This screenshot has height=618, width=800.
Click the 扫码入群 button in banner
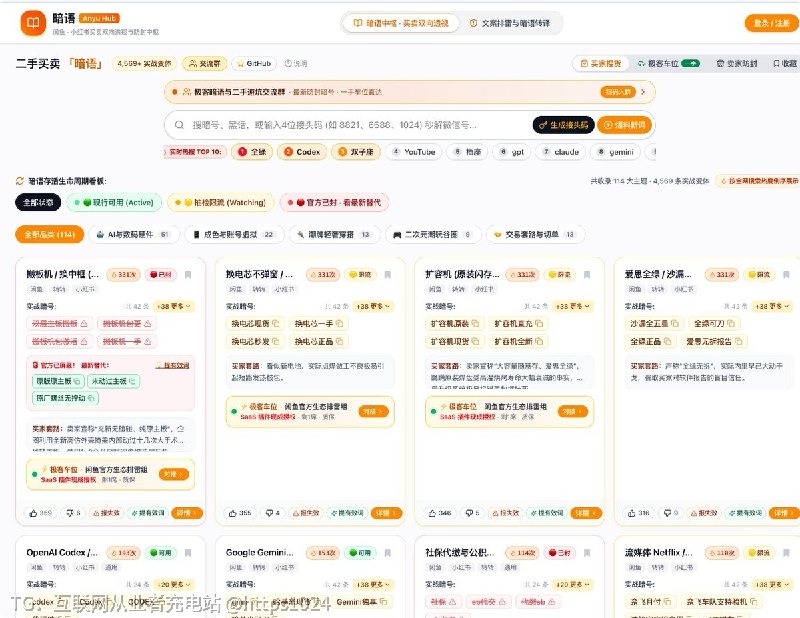pyautogui.click(x=618, y=92)
